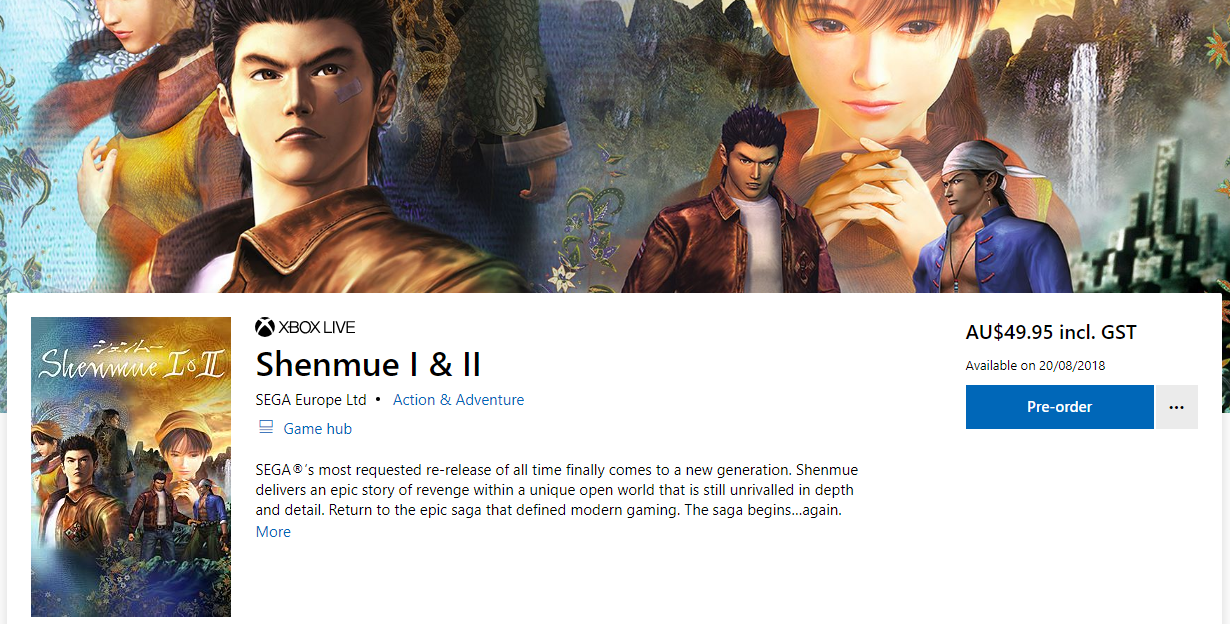Click the Xbox sphere logo icon

pos(265,327)
